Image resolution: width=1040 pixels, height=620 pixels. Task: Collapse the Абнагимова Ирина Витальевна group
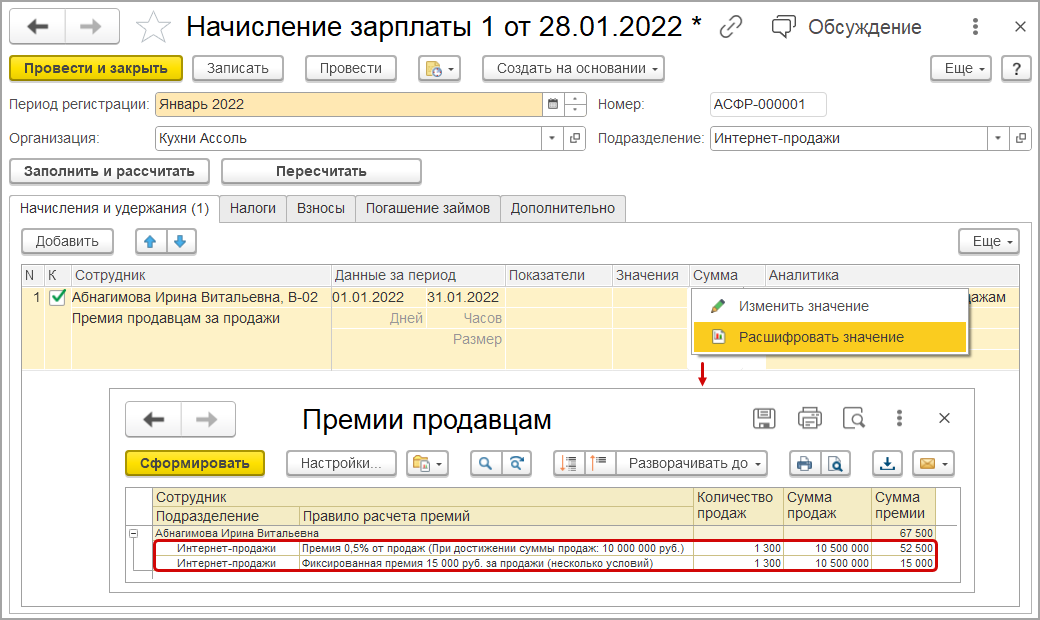[x=134, y=533]
